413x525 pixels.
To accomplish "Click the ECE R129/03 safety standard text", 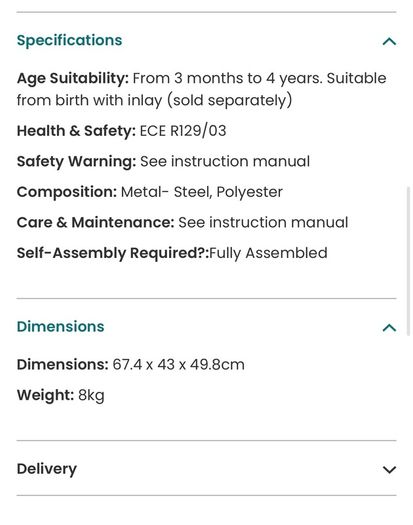I will click(183, 131).
